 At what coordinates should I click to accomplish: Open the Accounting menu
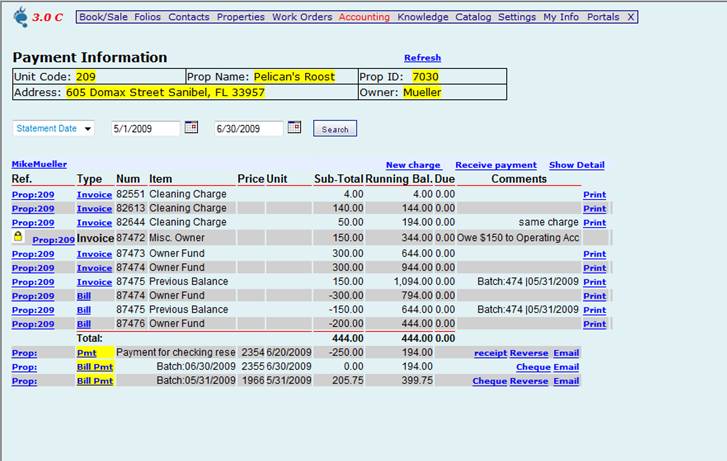[364, 17]
